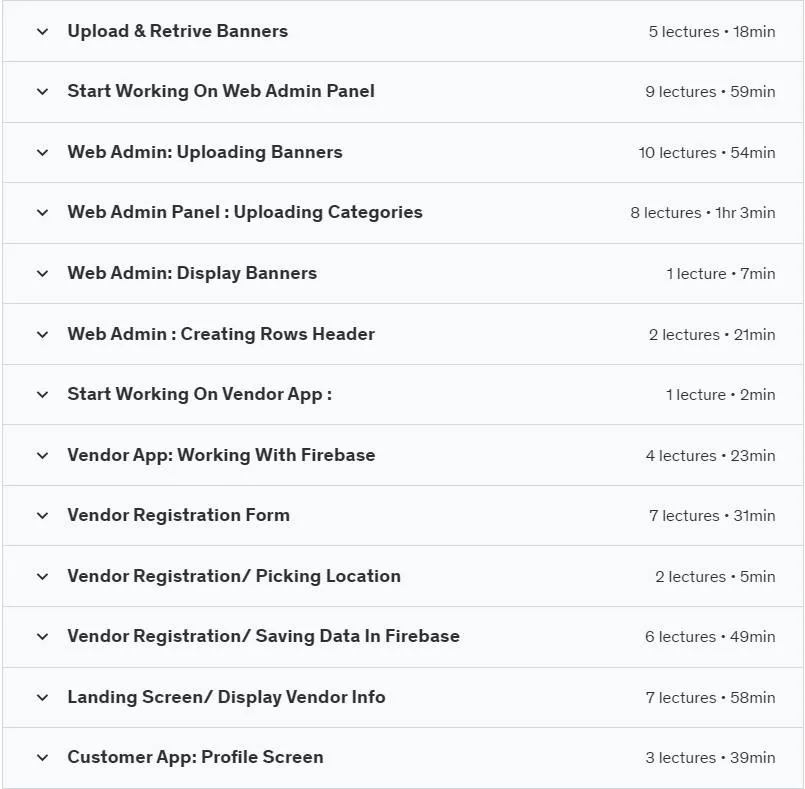Expand chevron for Web Admin Panel : Uploading Categories
Image resolution: width=805 pixels, height=789 pixels.
point(43,213)
